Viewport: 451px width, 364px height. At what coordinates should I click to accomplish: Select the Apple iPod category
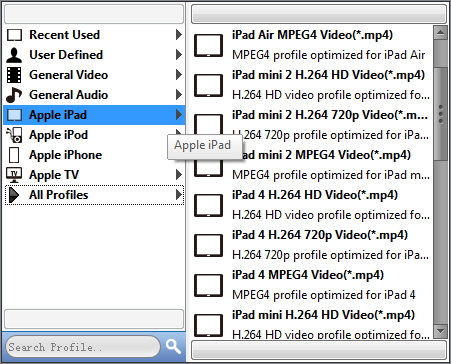(94, 135)
